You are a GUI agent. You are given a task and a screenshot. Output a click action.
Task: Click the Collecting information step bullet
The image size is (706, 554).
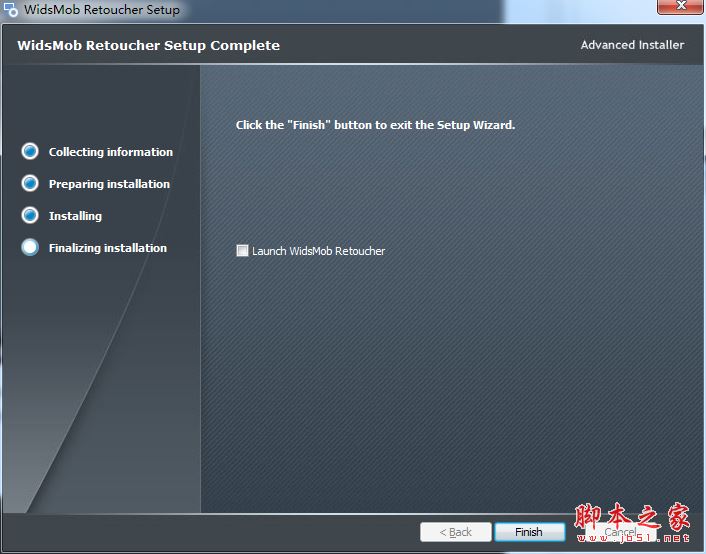30,151
